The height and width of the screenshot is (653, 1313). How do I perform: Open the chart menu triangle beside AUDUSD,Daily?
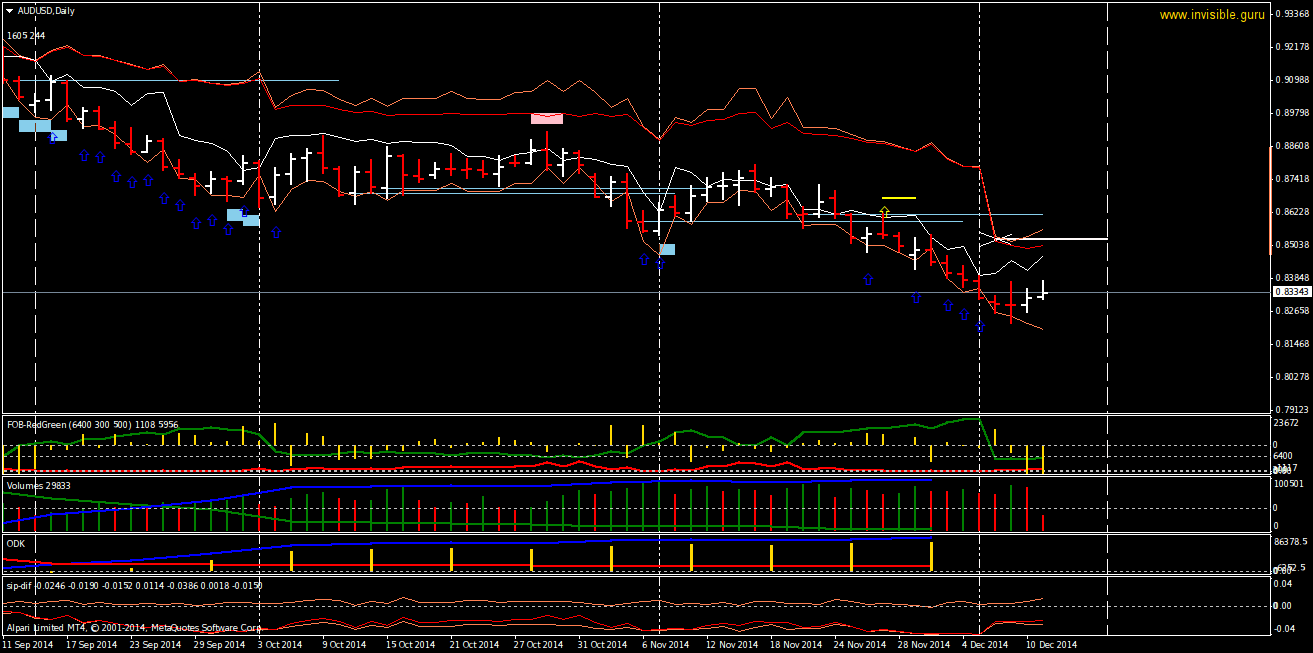point(10,10)
